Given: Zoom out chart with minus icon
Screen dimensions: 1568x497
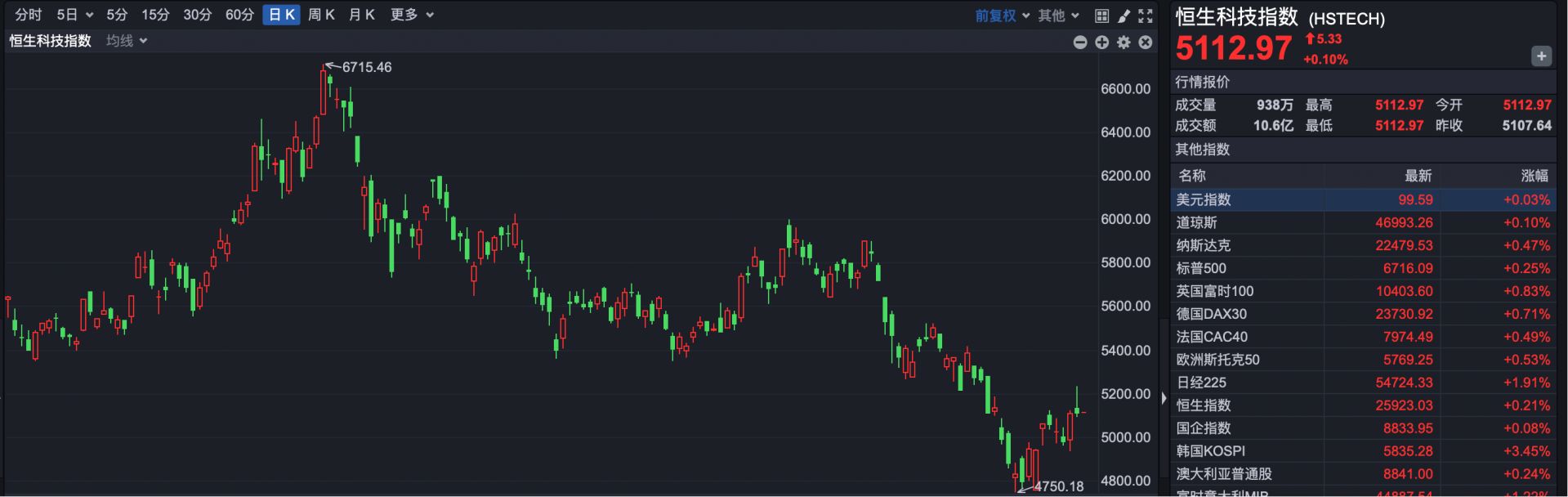Looking at the screenshot, I should click(1080, 43).
